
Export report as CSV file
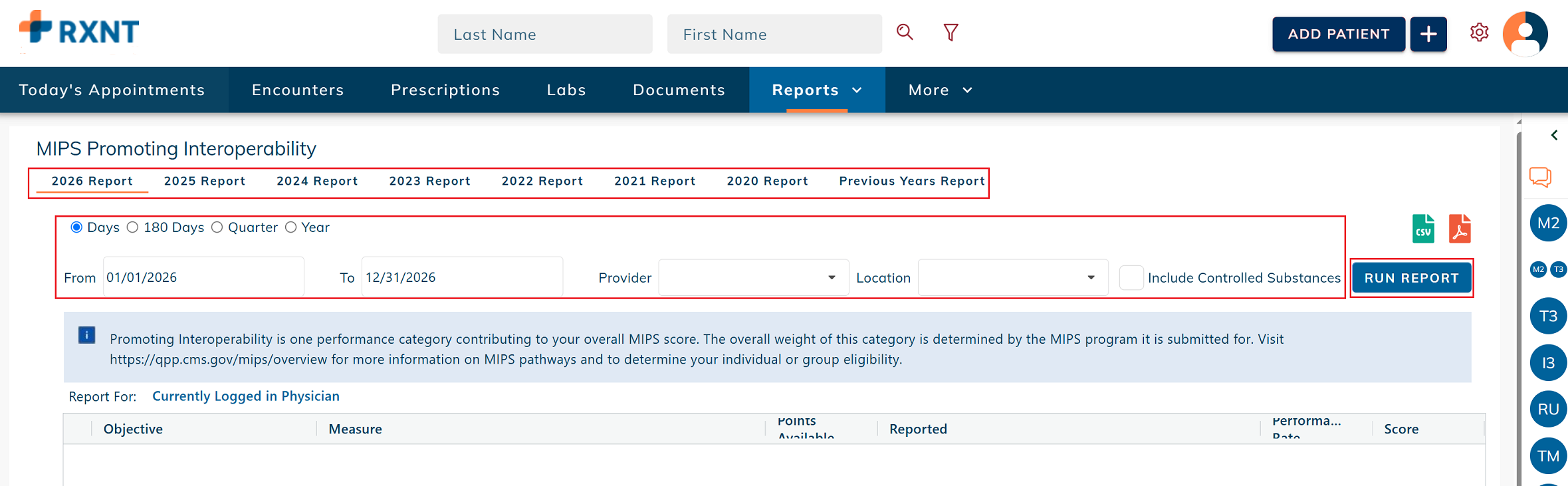pyautogui.click(x=1423, y=229)
